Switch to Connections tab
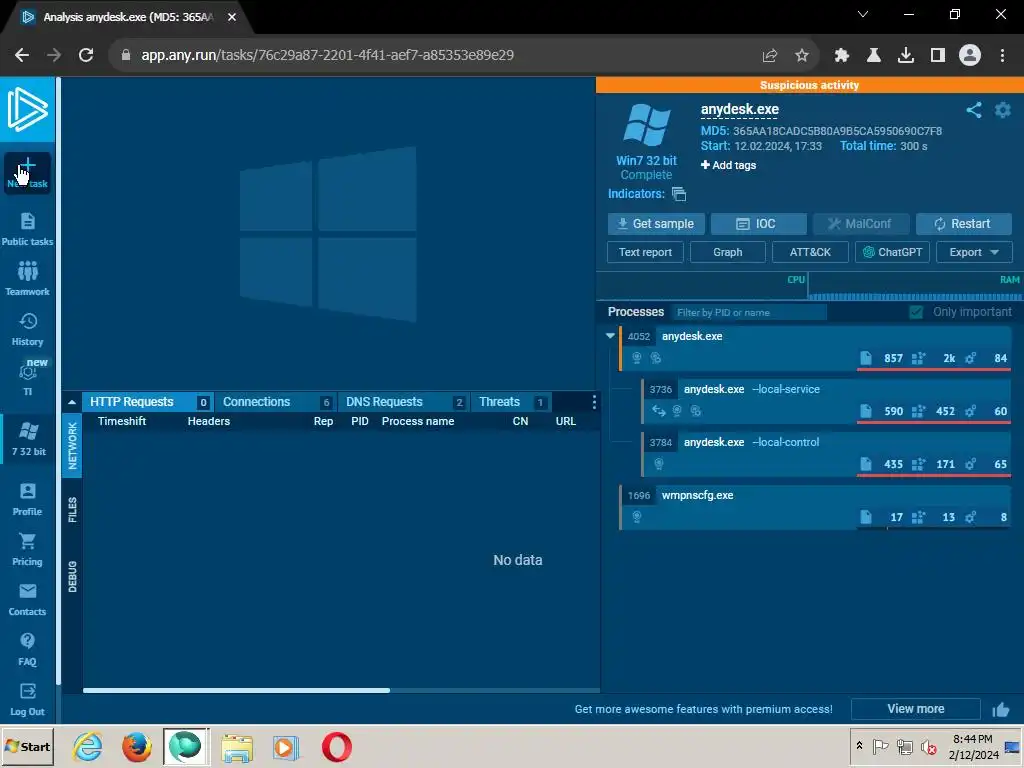Image resolution: width=1024 pixels, height=768 pixels. [x=277, y=402]
